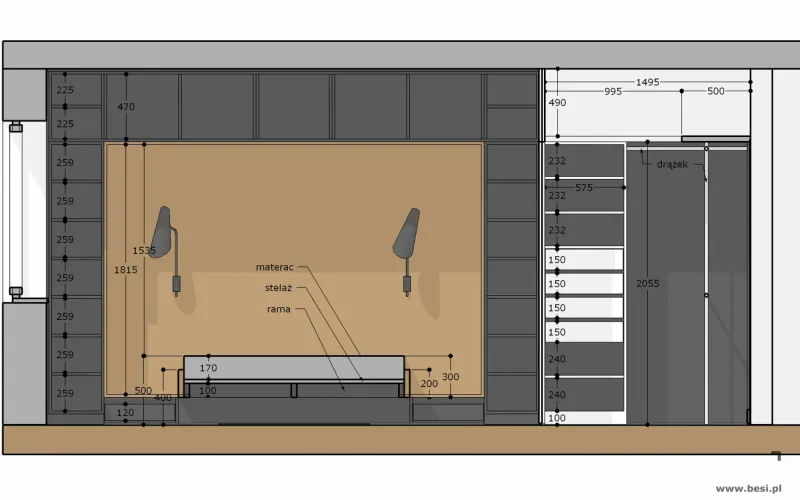The image size is (800, 500).
Task: Click the 575 shelf width dimension
Action: [584, 188]
